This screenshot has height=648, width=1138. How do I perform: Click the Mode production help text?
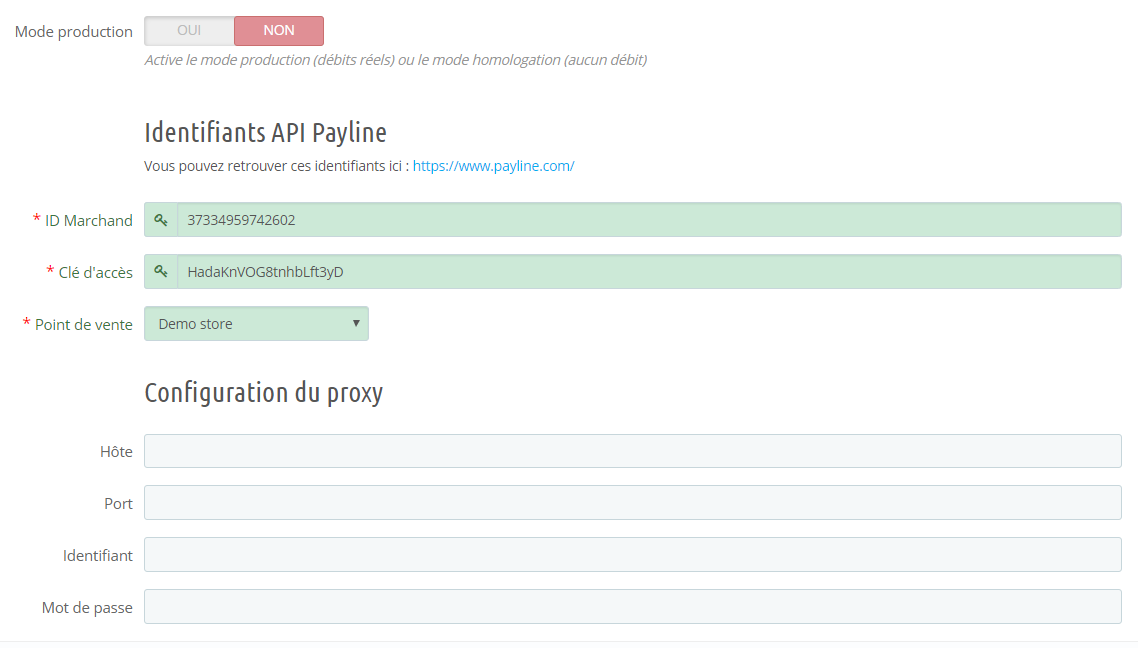395,60
